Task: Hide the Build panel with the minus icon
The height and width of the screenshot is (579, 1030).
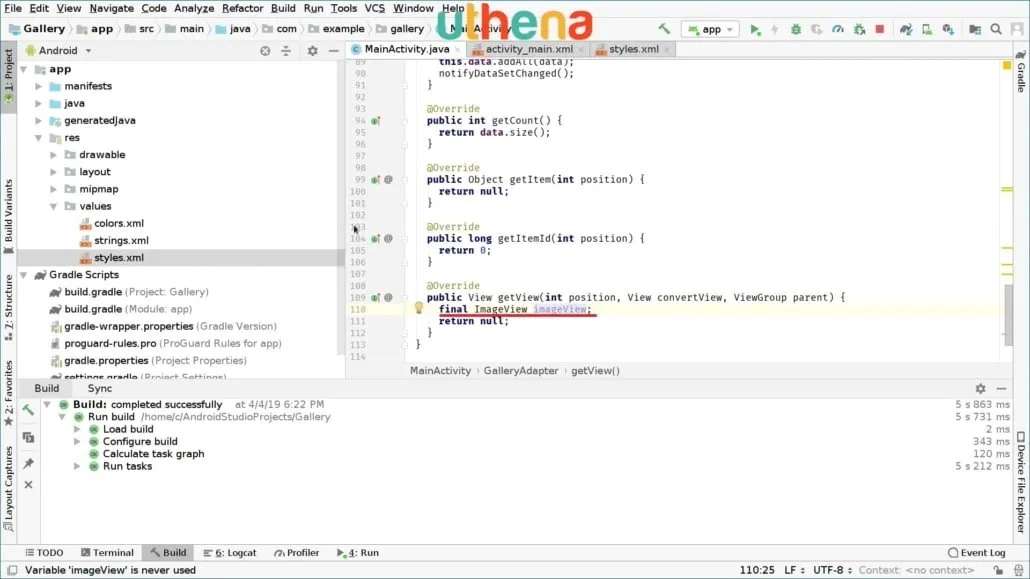Action: point(1001,388)
